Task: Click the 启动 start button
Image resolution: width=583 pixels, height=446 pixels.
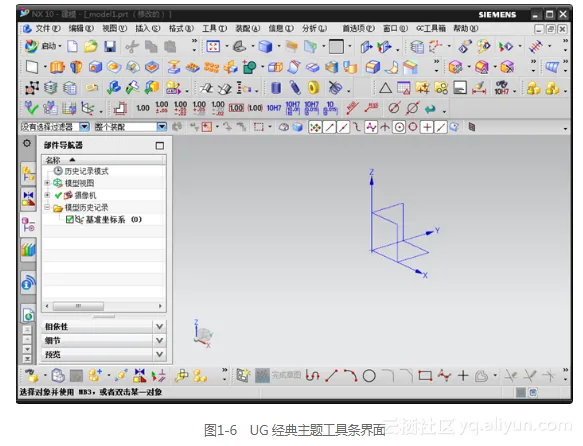Action: click(x=41, y=46)
